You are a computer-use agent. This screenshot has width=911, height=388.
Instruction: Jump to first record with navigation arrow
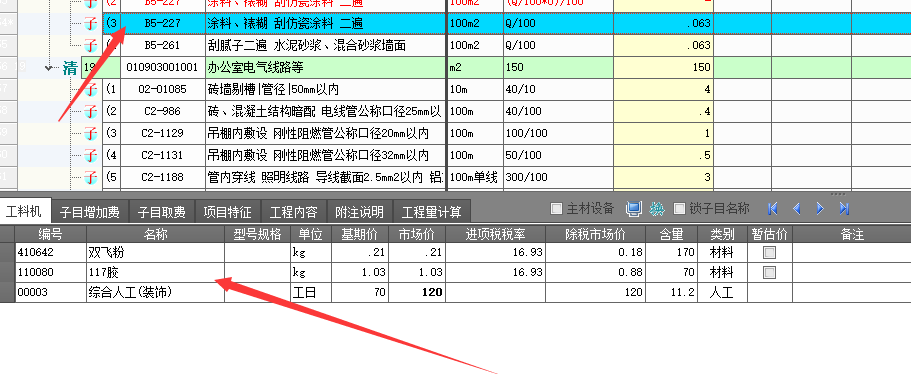pyautogui.click(x=773, y=209)
